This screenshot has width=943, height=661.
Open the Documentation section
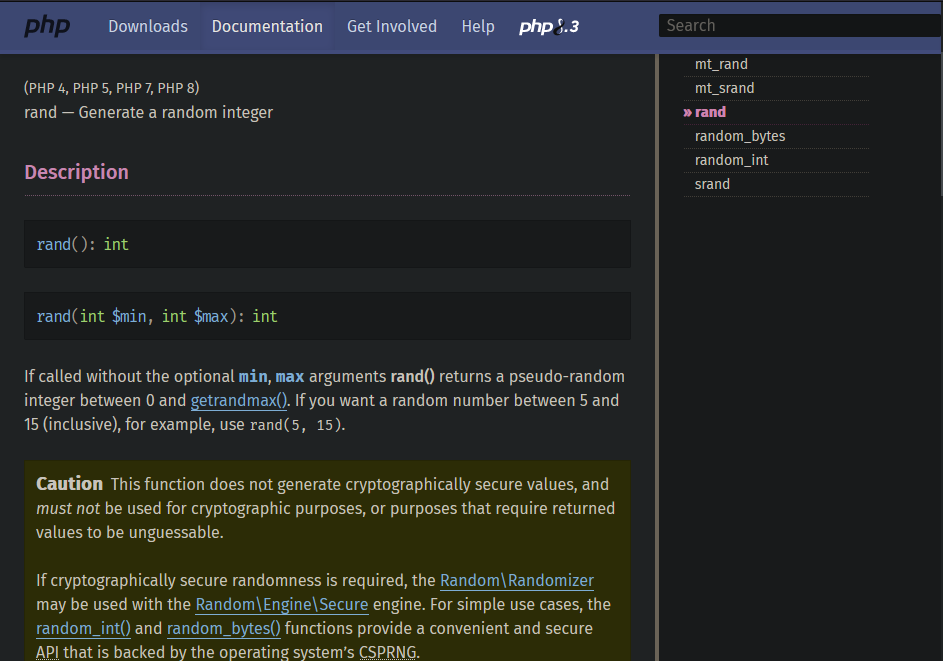point(267,27)
